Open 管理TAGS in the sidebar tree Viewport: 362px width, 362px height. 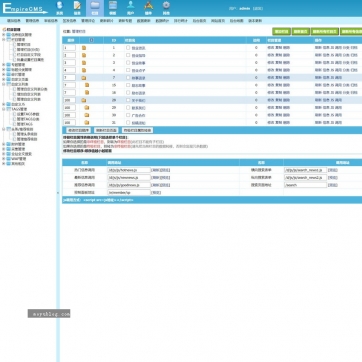25,124
